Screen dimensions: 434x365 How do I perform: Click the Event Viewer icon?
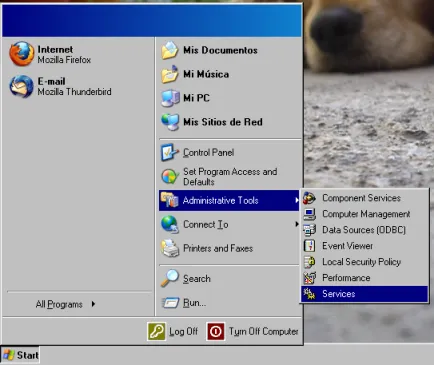309,246
